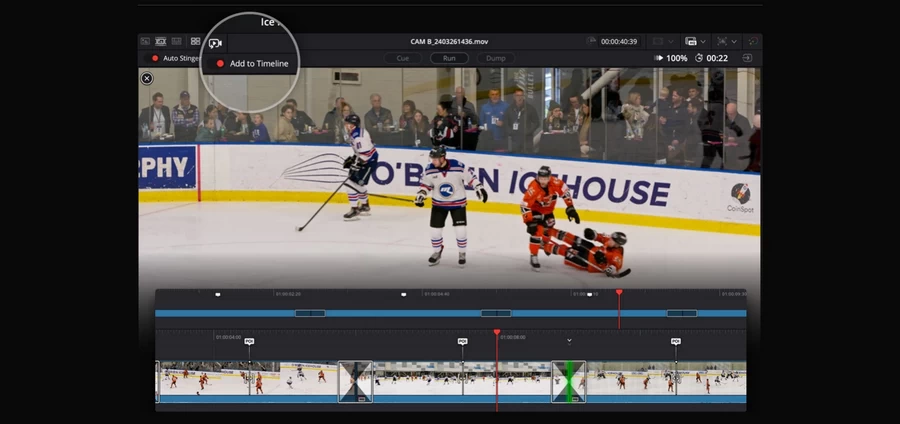Image resolution: width=900 pixels, height=424 pixels.
Task: Click the 01:00:02:20 label on the upper ruler
Action: pyautogui.click(x=288, y=294)
